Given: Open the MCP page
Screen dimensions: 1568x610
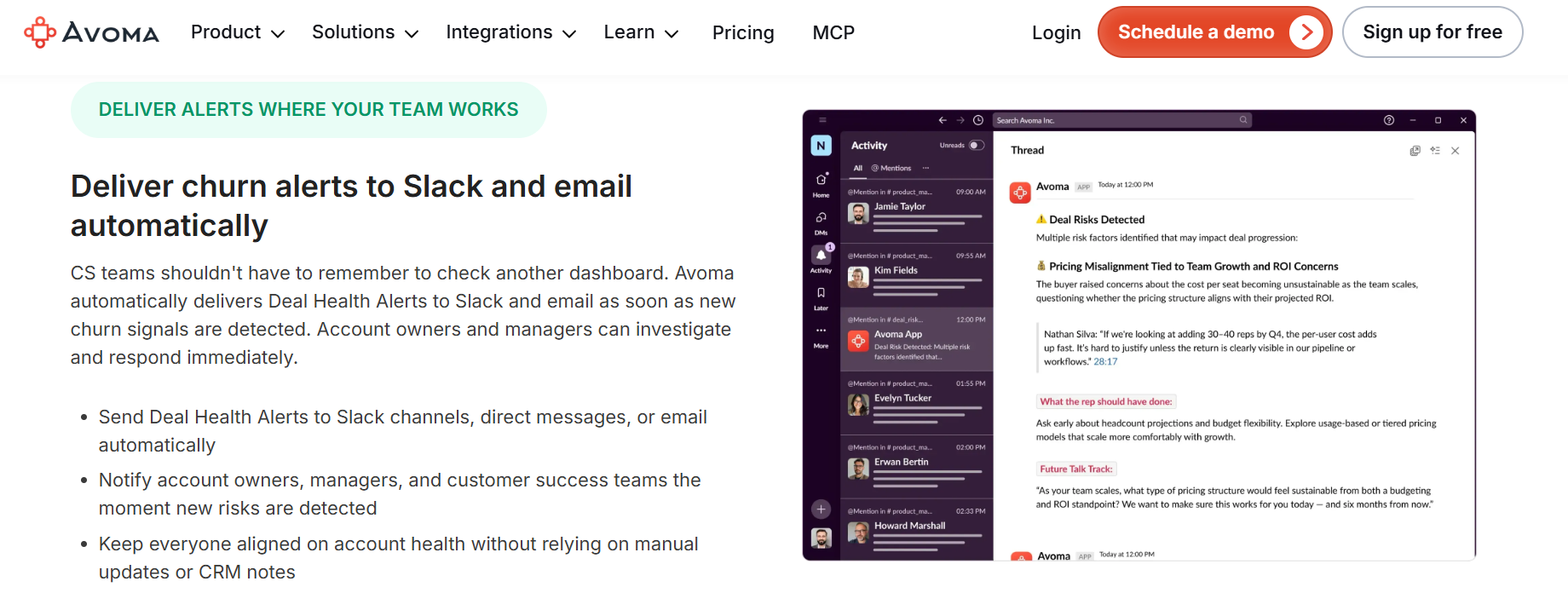Looking at the screenshot, I should [x=833, y=32].
